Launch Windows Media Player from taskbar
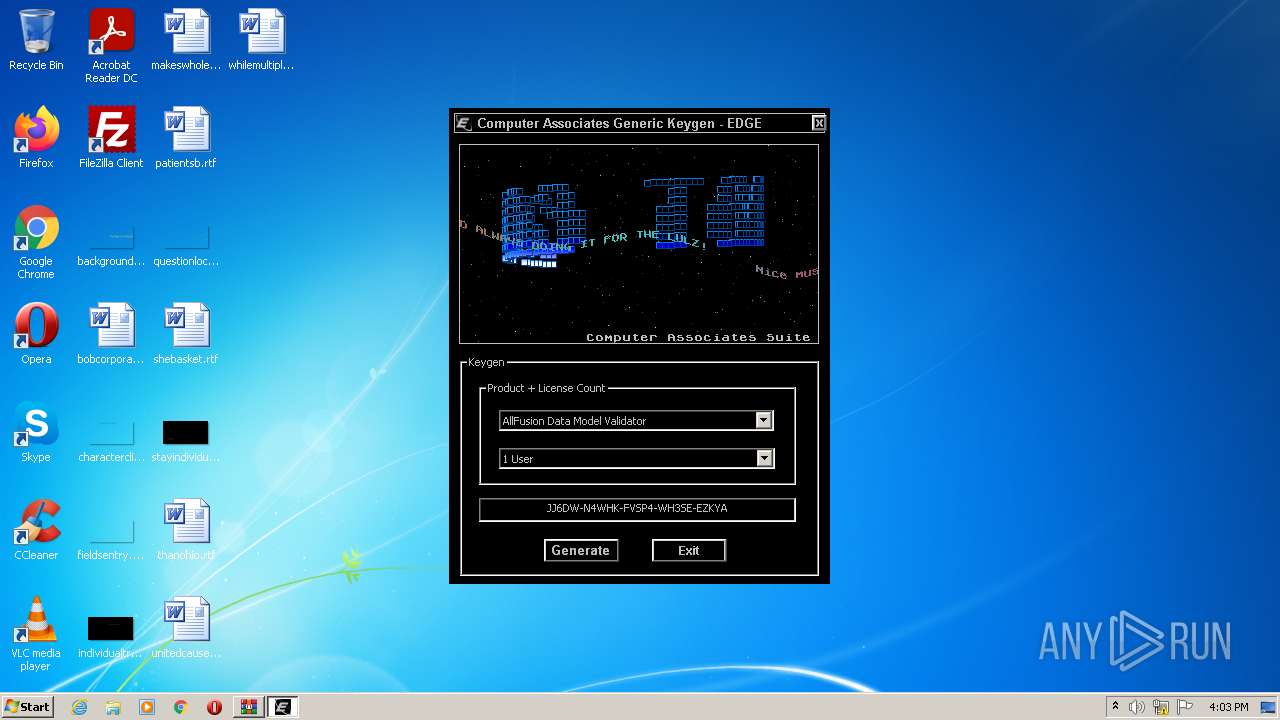Image resolution: width=1280 pixels, height=720 pixels. [x=147, y=707]
